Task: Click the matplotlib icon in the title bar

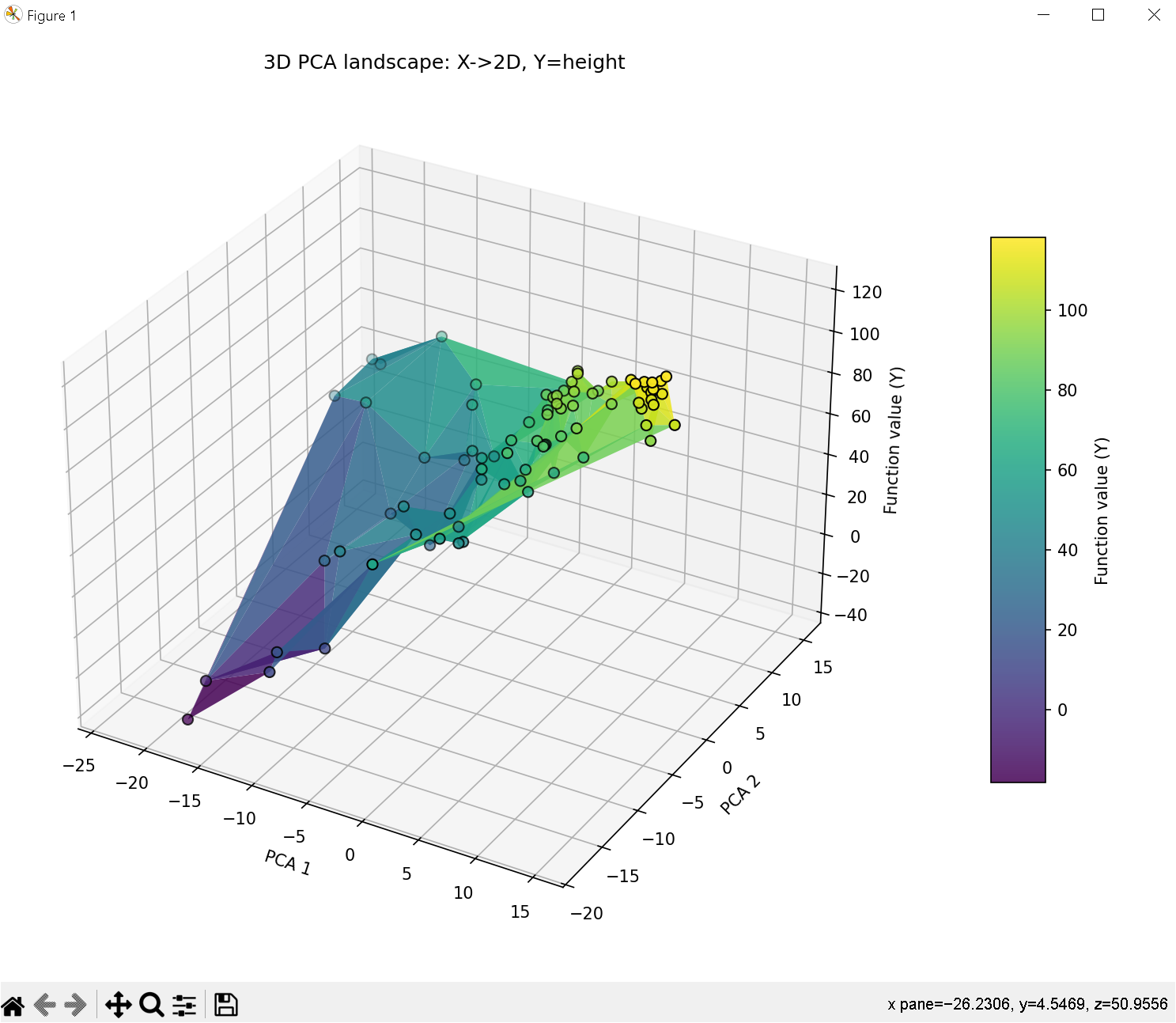Action: pos(13,15)
